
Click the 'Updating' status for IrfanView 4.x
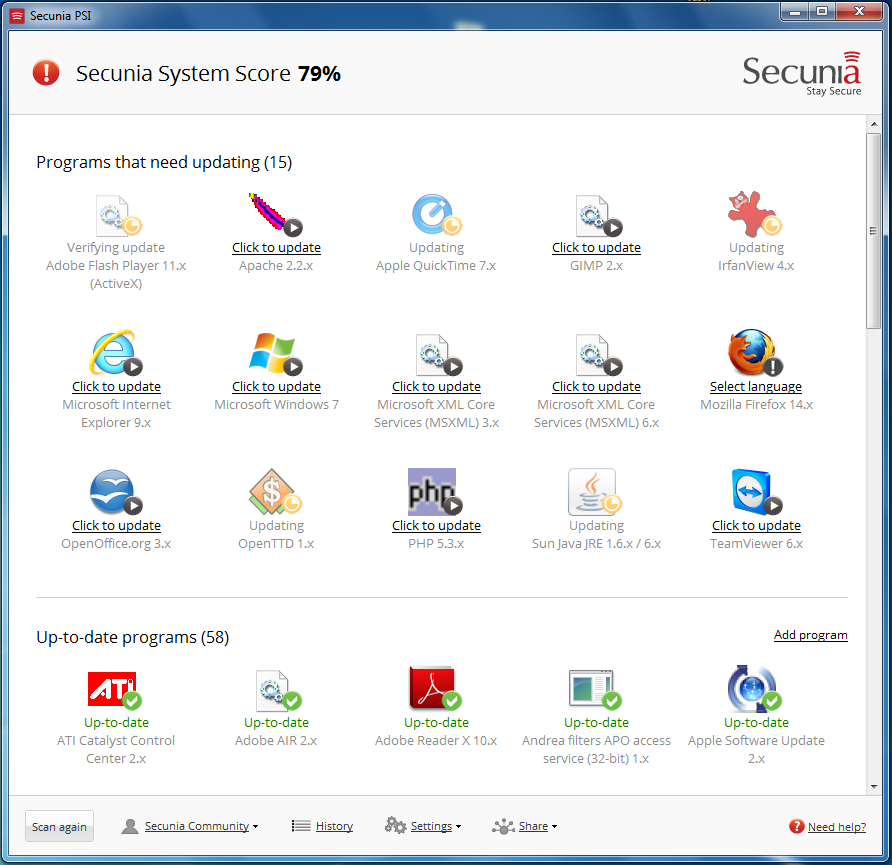click(756, 247)
